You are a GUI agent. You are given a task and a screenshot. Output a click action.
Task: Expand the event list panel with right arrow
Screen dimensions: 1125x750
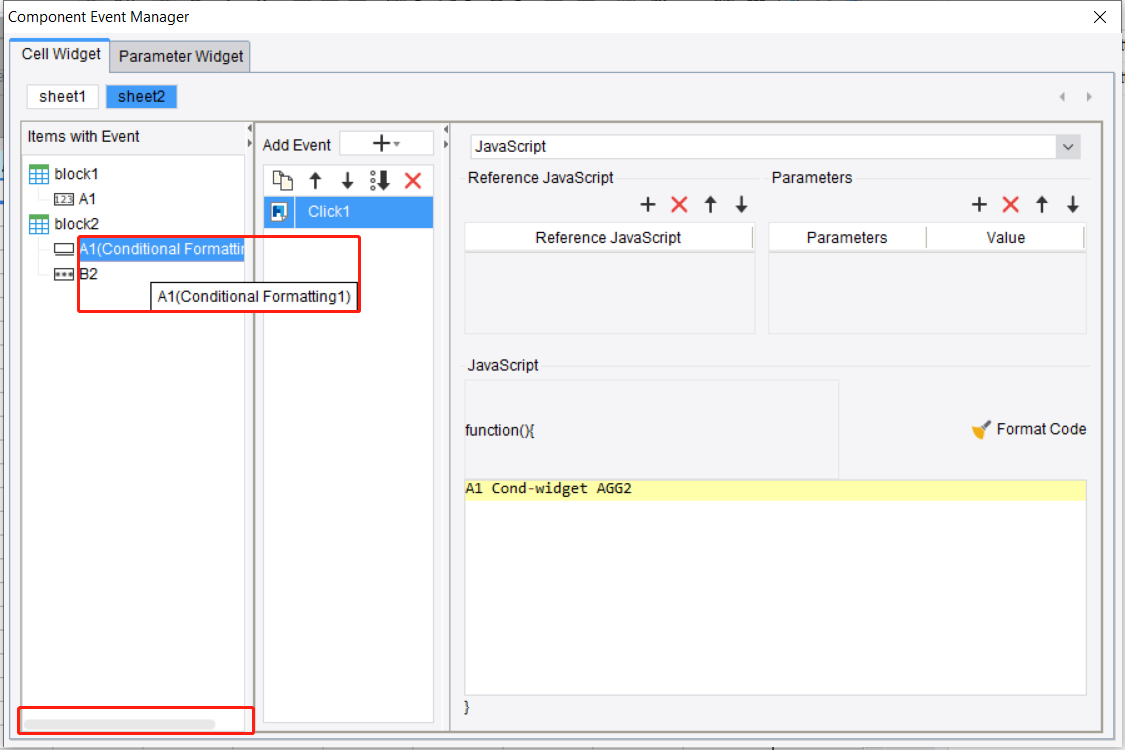click(x=446, y=144)
